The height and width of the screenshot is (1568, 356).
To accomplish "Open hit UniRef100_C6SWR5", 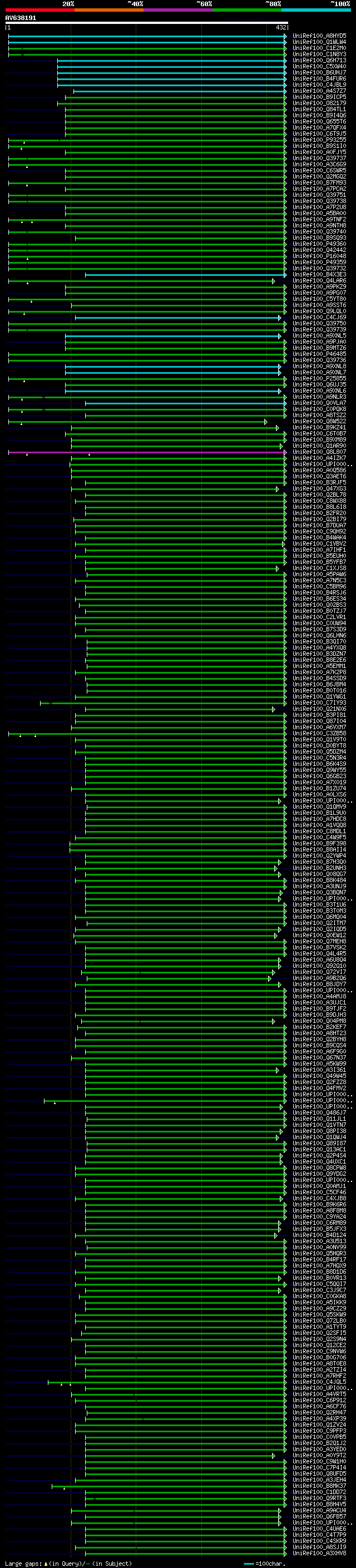I will pyautogui.click(x=319, y=170).
